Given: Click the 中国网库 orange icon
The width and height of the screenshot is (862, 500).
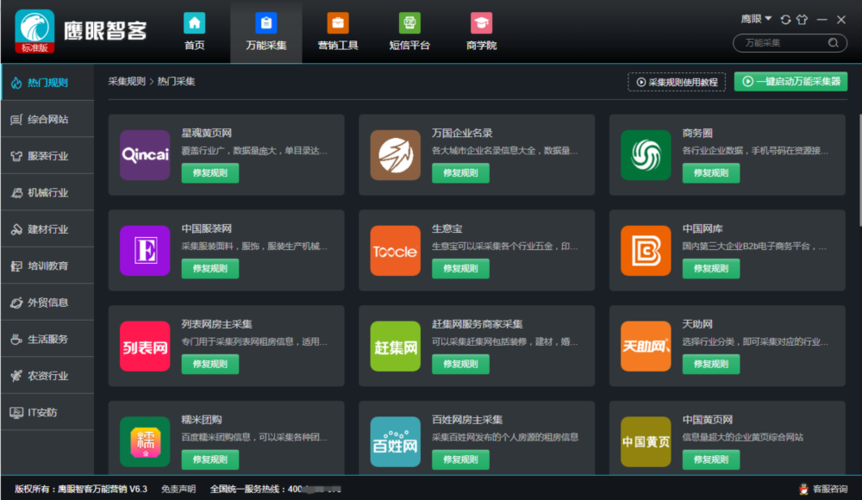Looking at the screenshot, I should click(646, 251).
